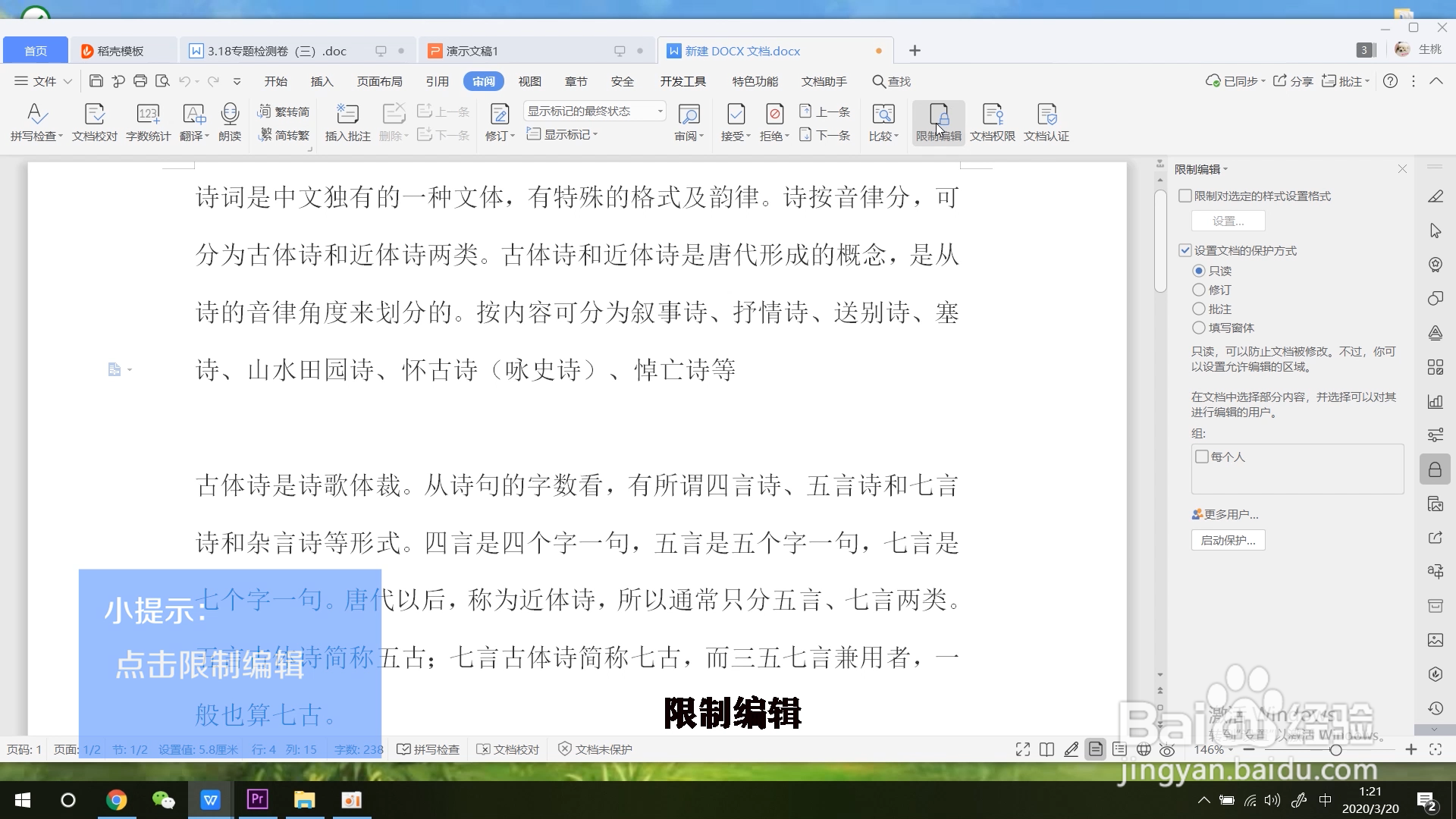Viewport: 1456px width, 819px height.
Task: Switch to 页面布局 ribbon tab
Action: point(379,81)
